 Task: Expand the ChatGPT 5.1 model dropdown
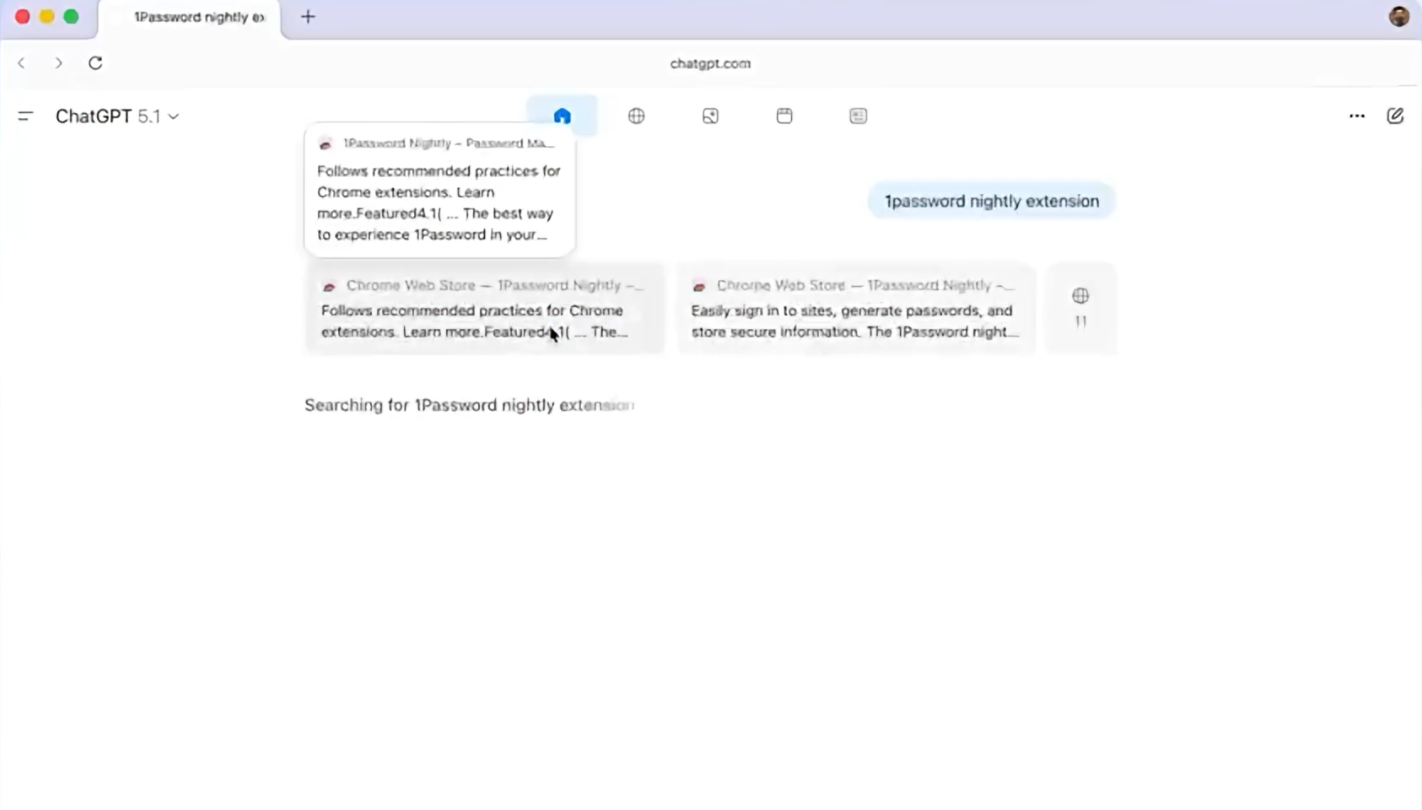pos(117,116)
